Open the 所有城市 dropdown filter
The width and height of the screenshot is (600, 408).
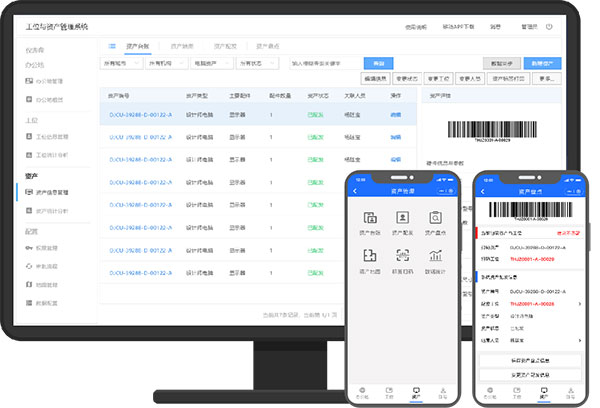(121, 63)
